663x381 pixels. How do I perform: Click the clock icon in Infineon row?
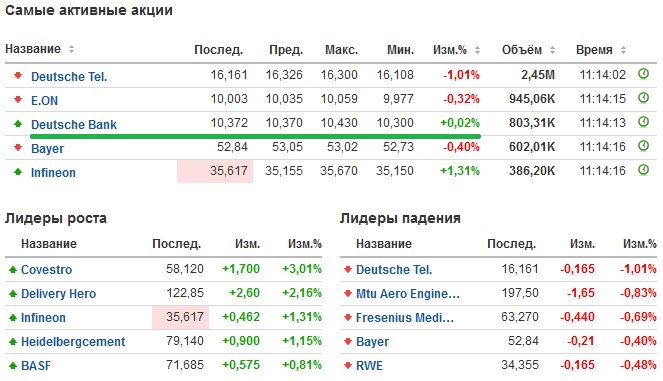pos(643,170)
